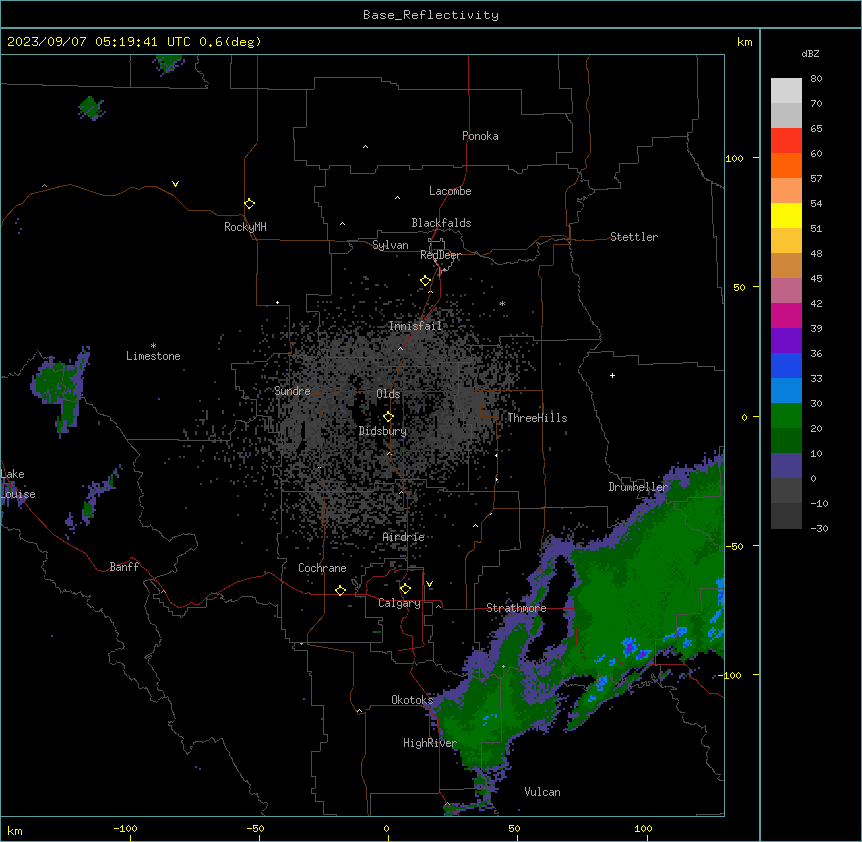Image resolution: width=862 pixels, height=842 pixels.
Task: Pick the orange 57-60 dBZ legend swatch
Action: 786,165
